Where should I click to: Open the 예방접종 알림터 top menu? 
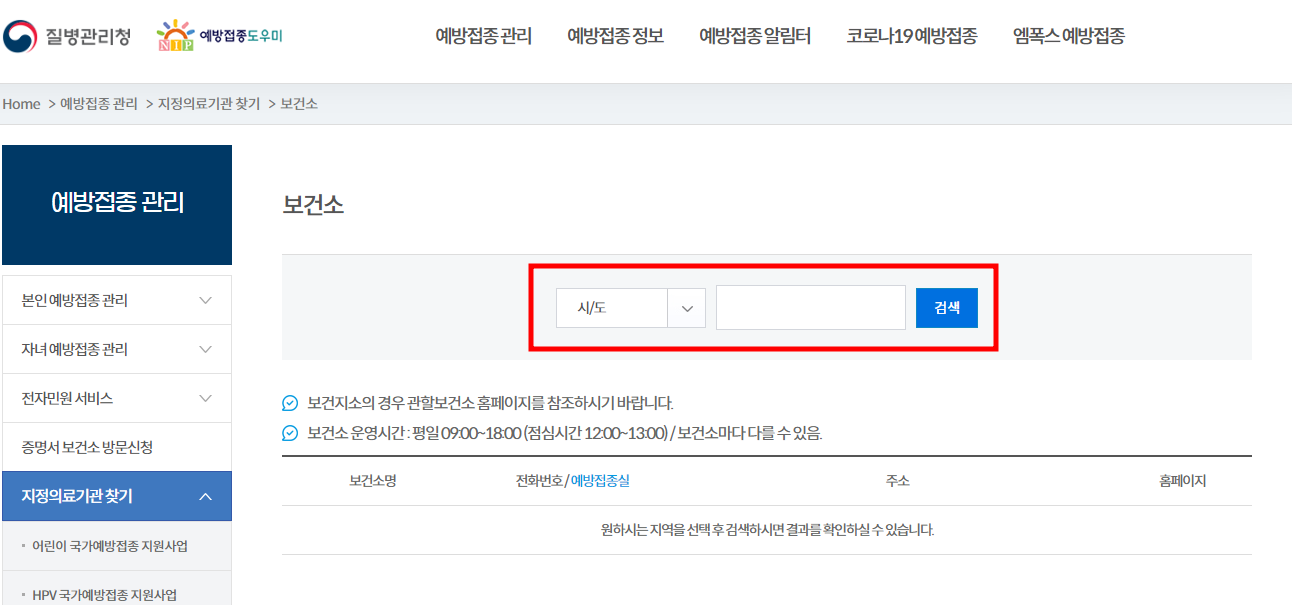[755, 36]
